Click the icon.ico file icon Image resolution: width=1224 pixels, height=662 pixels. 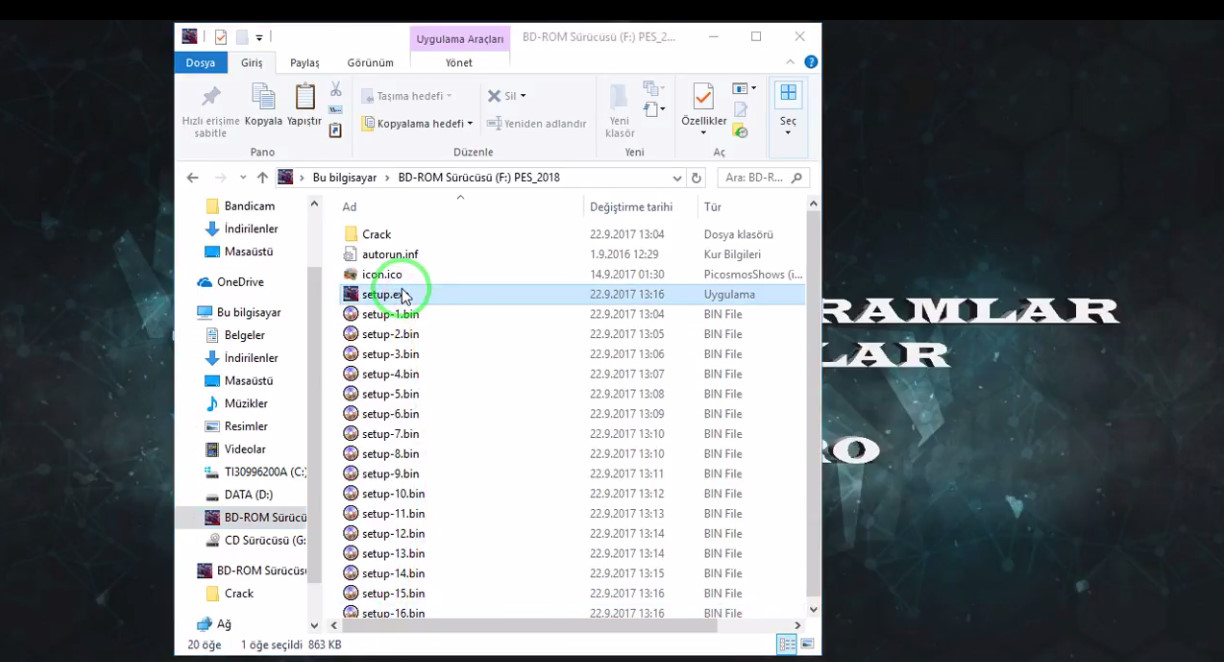click(351, 274)
